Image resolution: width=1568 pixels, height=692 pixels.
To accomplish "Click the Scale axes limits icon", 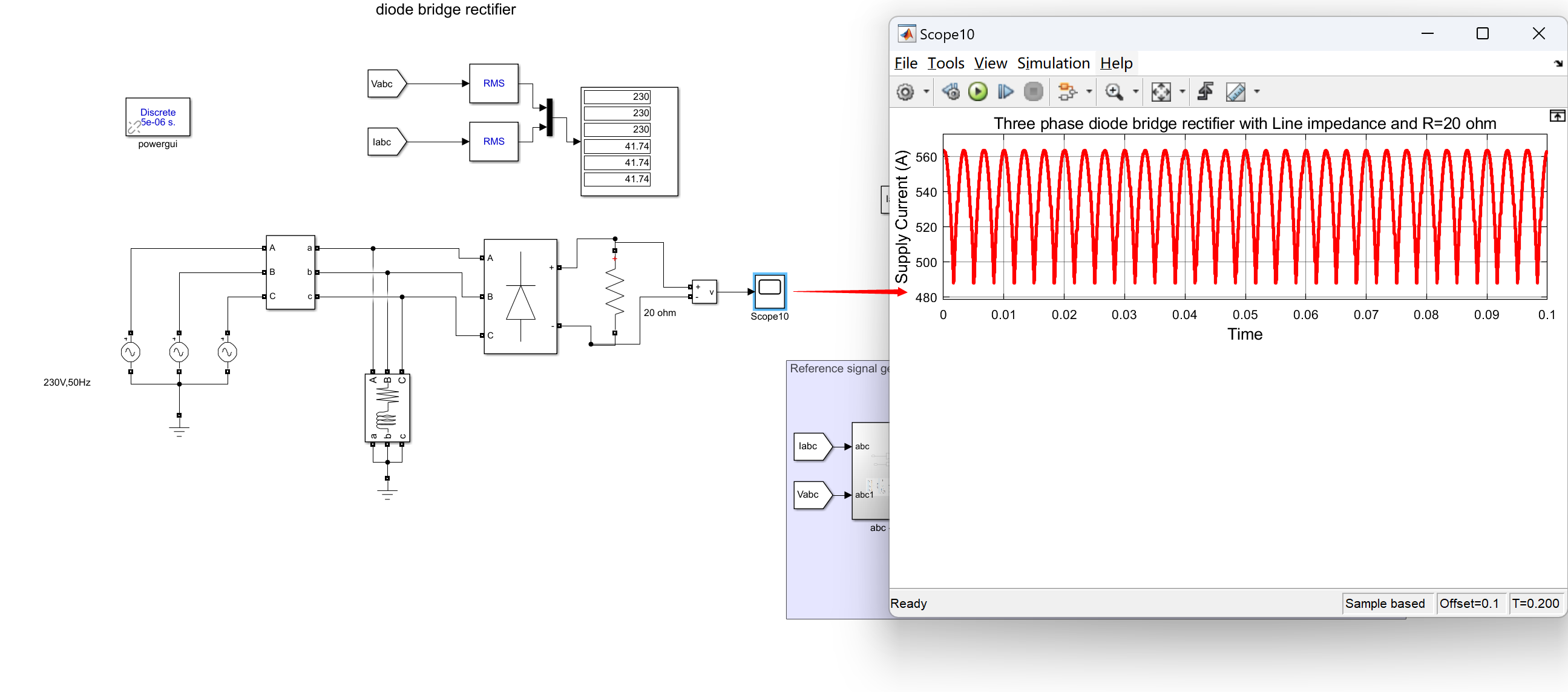I will click(x=1161, y=92).
